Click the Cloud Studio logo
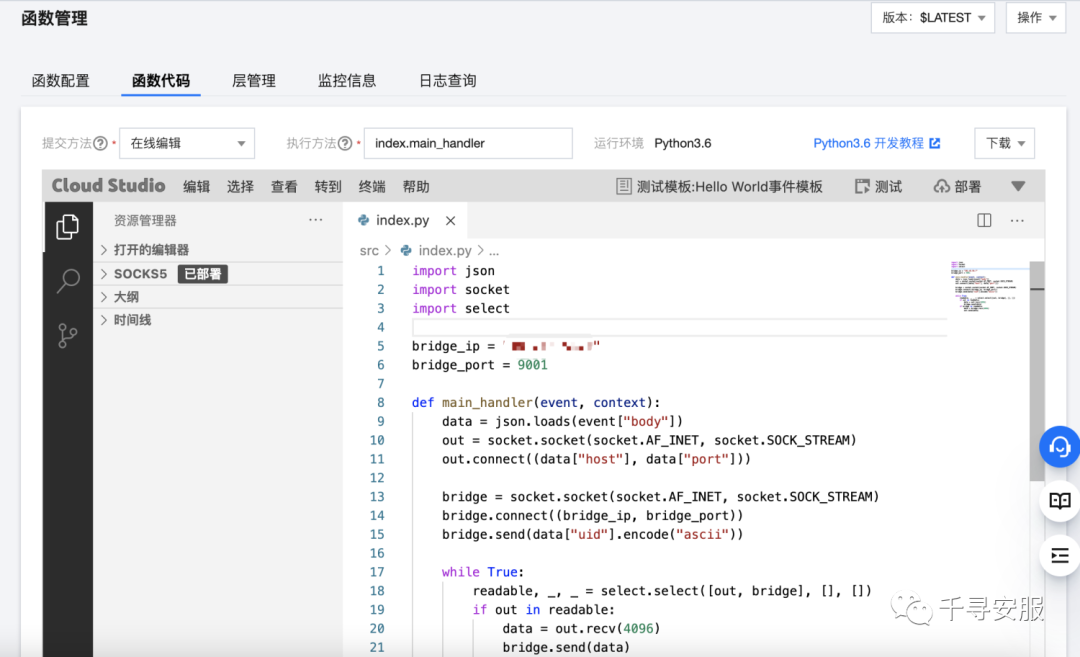 point(108,186)
